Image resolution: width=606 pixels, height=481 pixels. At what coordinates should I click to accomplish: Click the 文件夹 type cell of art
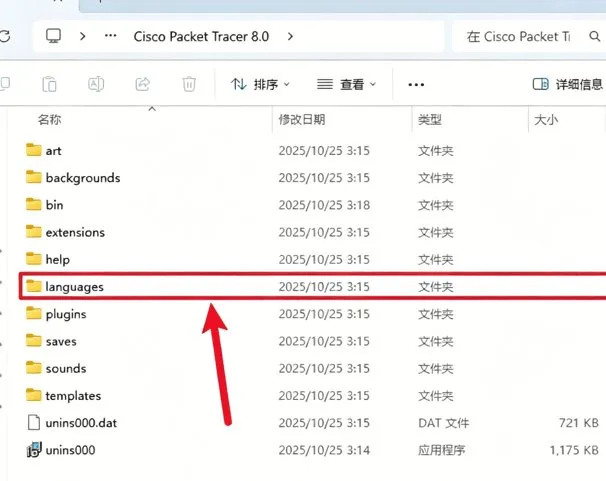click(x=436, y=151)
